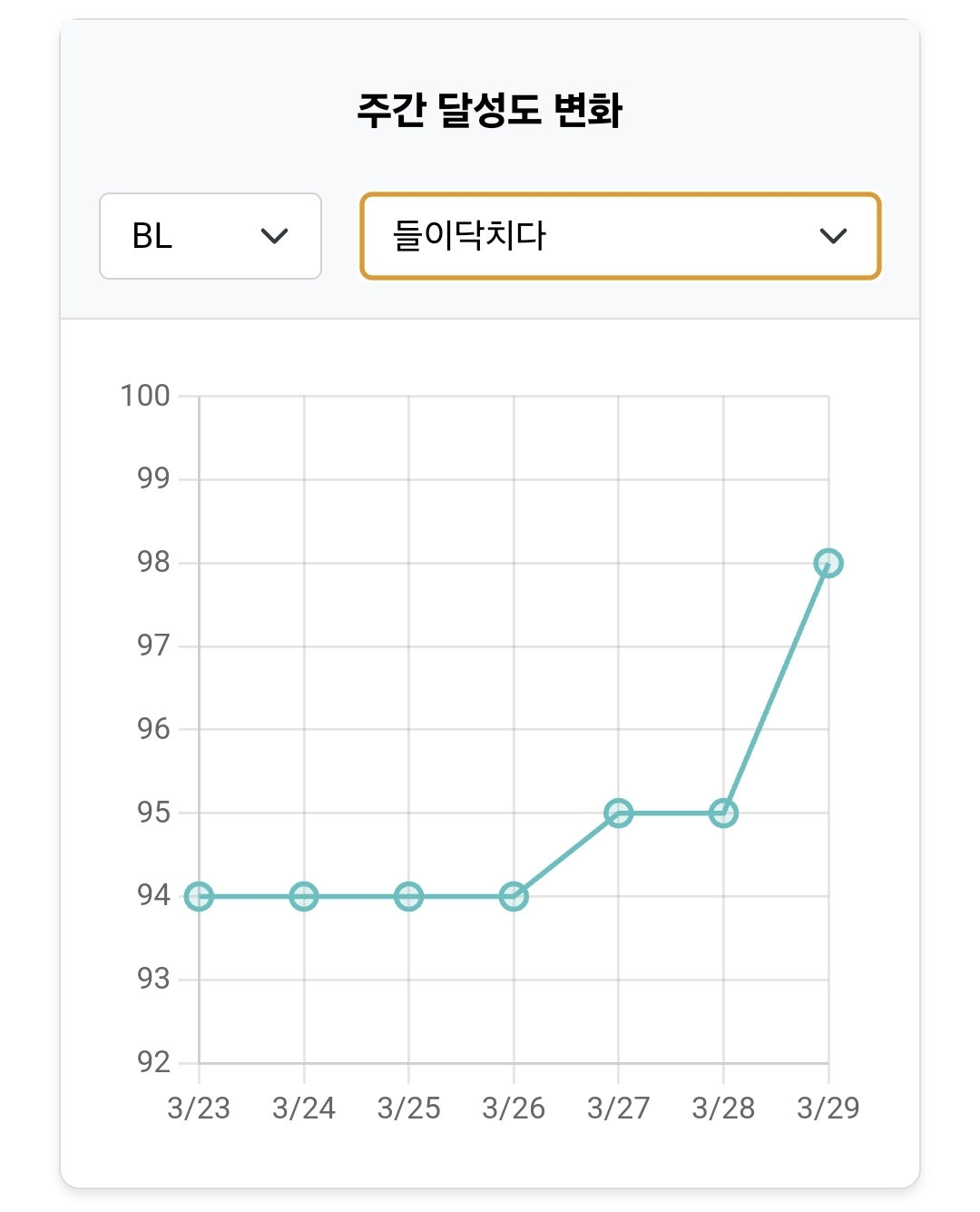Click the 92 y-axis label

[x=153, y=1062]
